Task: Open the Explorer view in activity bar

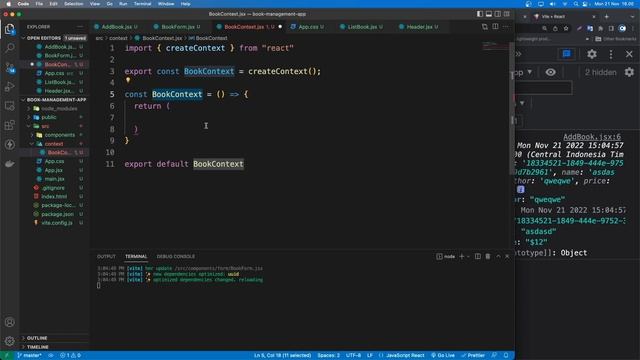Action: [10, 29]
